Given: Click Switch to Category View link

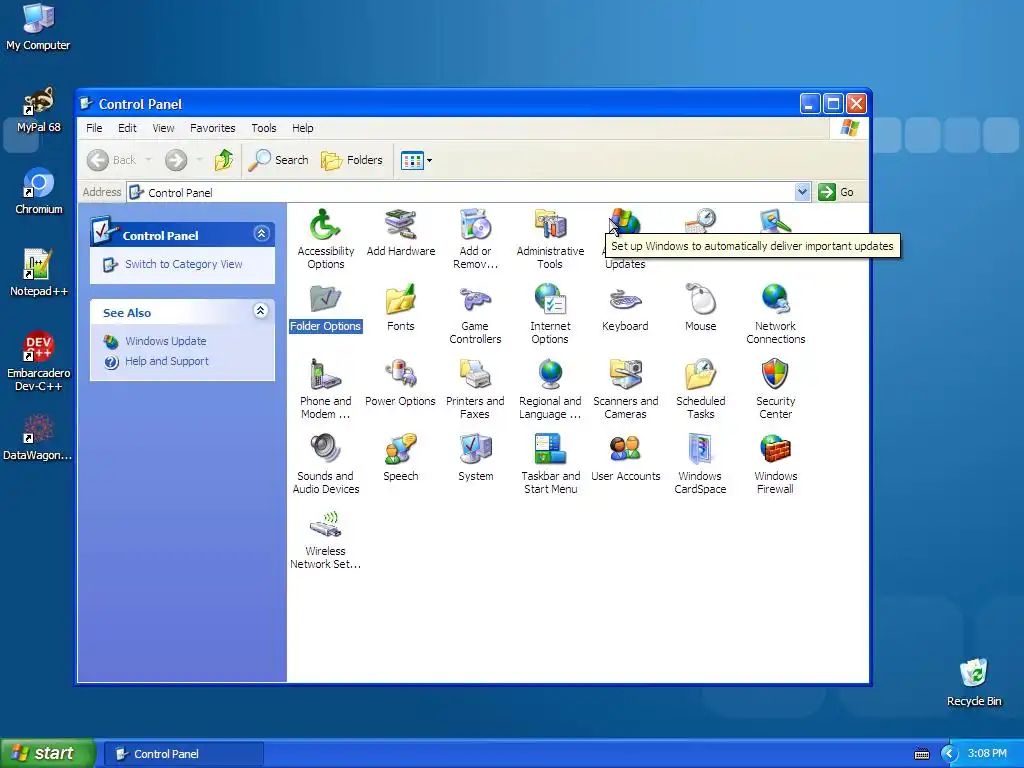Looking at the screenshot, I should tap(184, 264).
